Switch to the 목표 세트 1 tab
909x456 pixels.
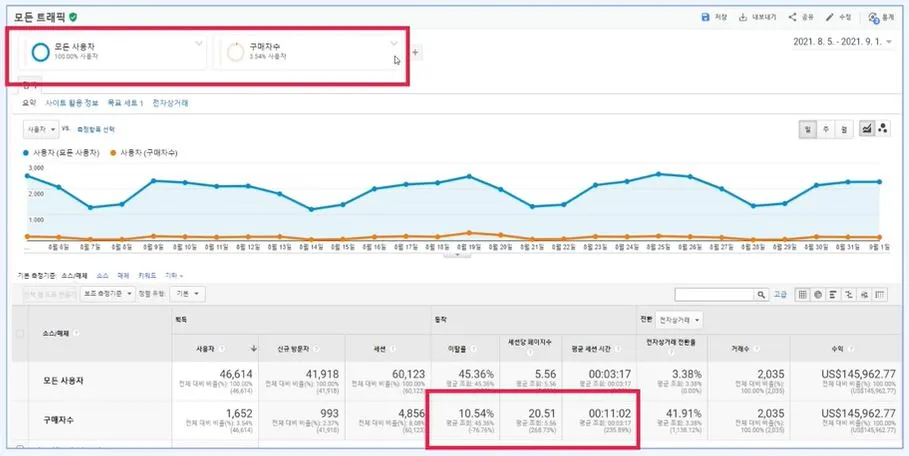125,103
